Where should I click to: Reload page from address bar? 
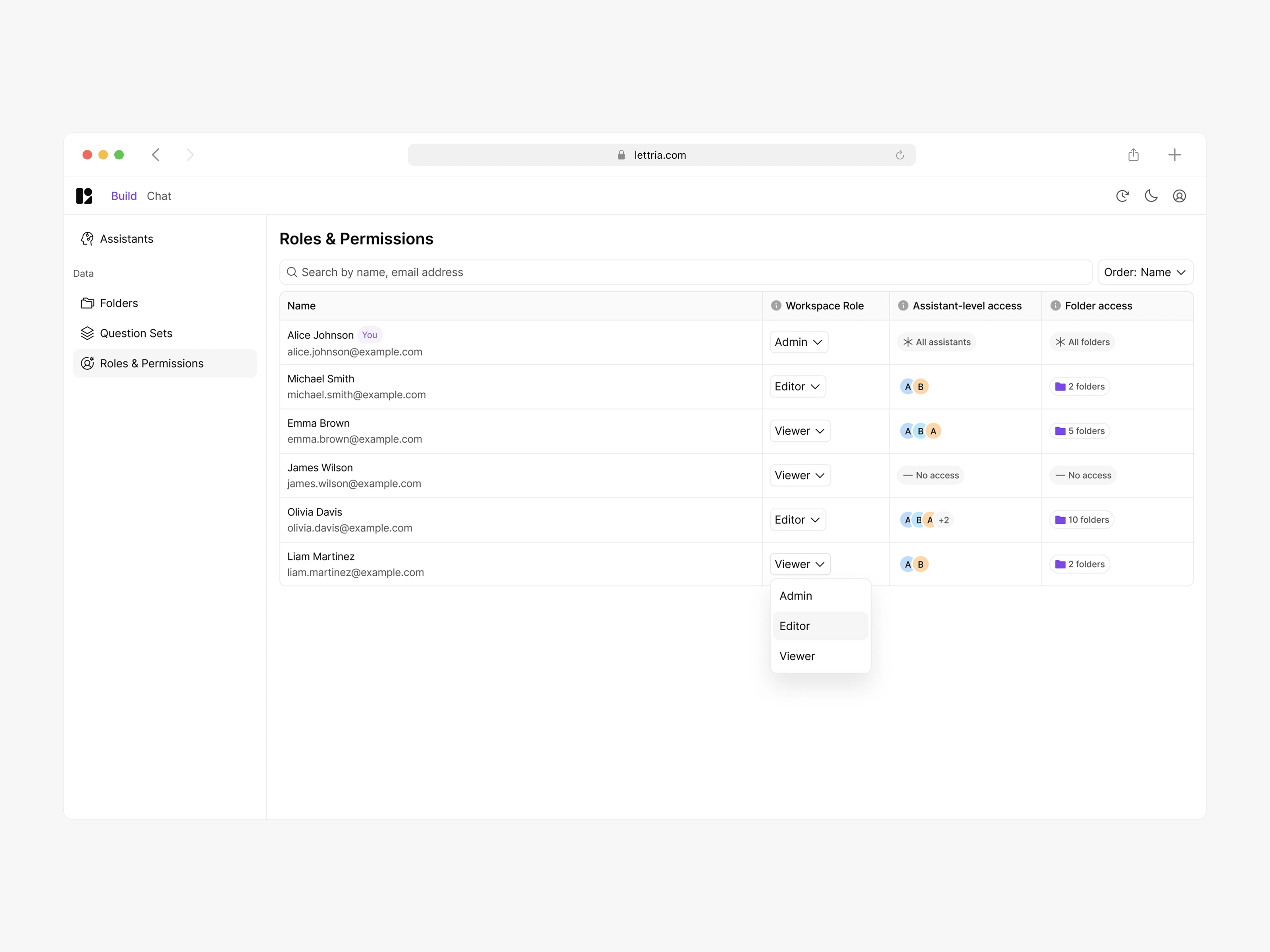[899, 155]
